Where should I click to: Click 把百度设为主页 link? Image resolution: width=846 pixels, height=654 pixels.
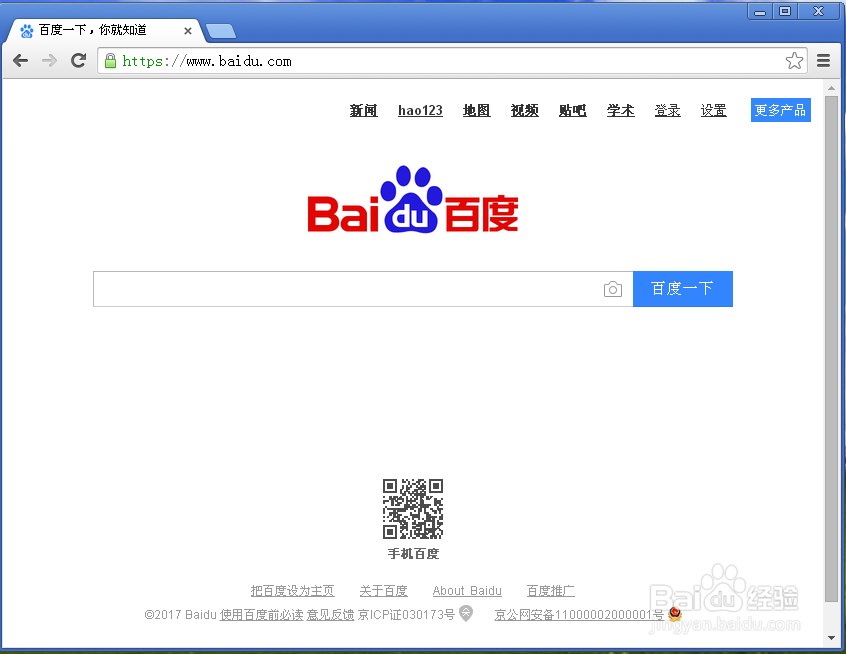pos(292,591)
